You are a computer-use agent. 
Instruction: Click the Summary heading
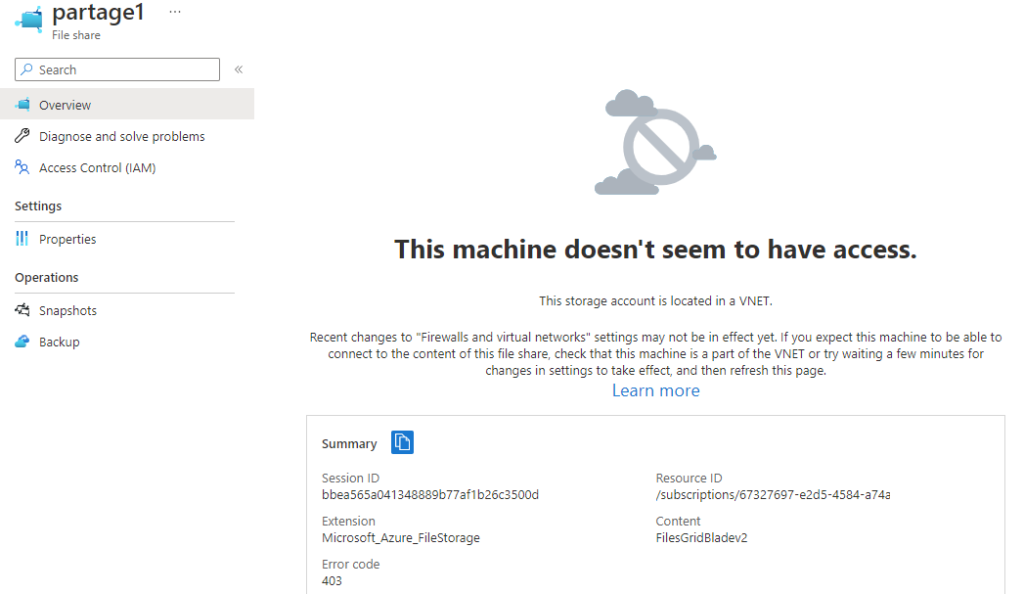click(x=349, y=444)
